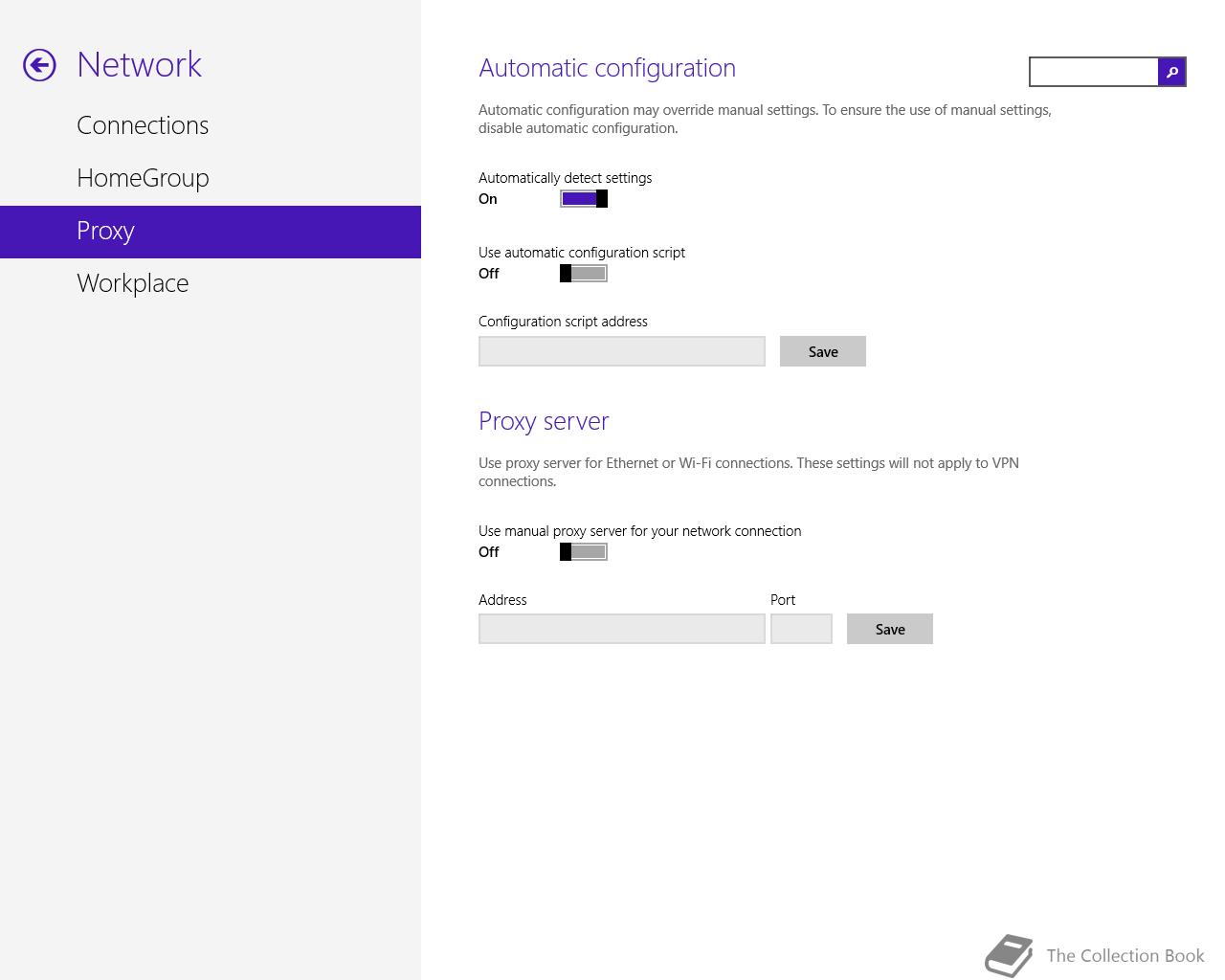Save the configuration script address
Screen dimensions: 1225x980
pyautogui.click(x=823, y=351)
